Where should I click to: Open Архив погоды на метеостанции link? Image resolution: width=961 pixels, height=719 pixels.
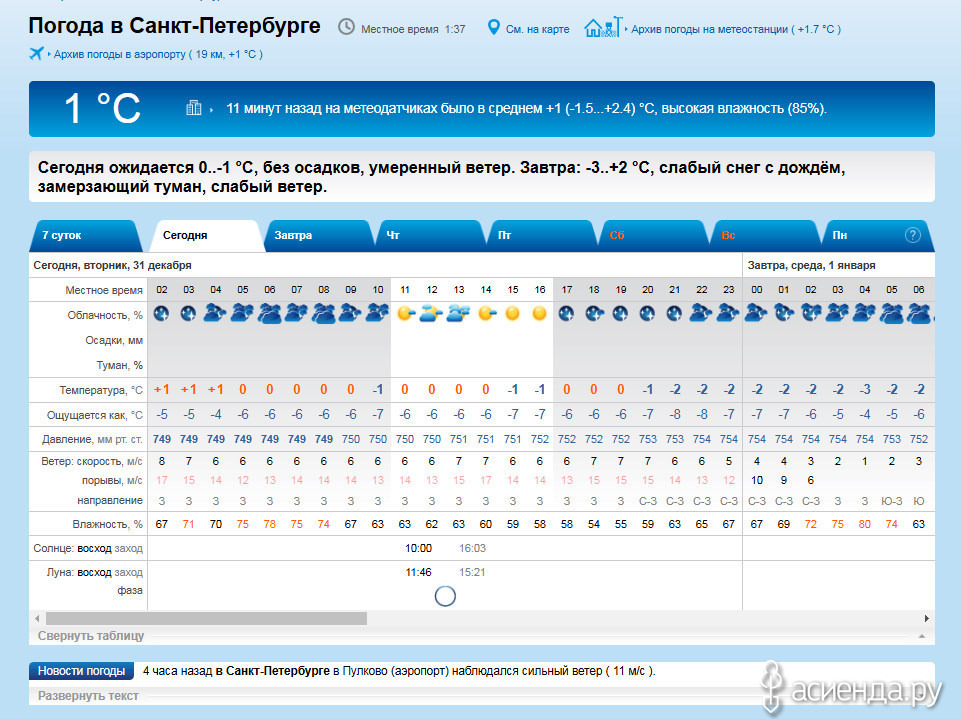[736, 29]
